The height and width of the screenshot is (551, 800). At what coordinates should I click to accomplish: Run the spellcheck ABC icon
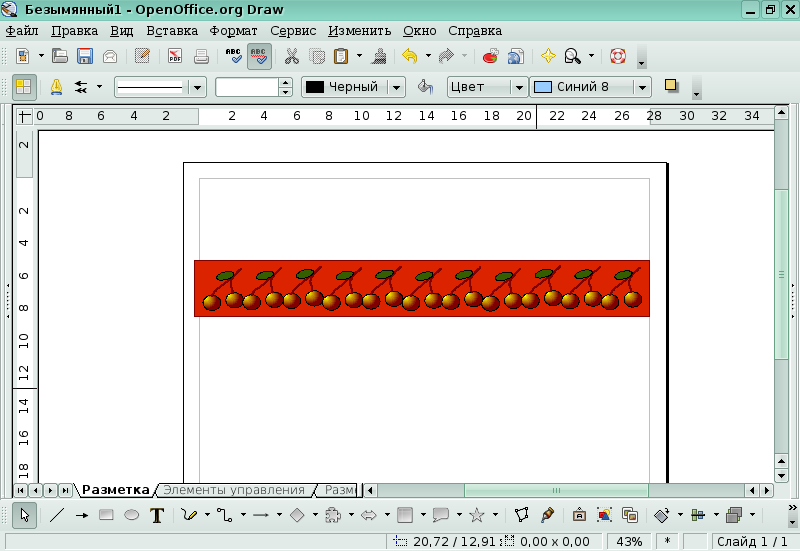[x=234, y=56]
